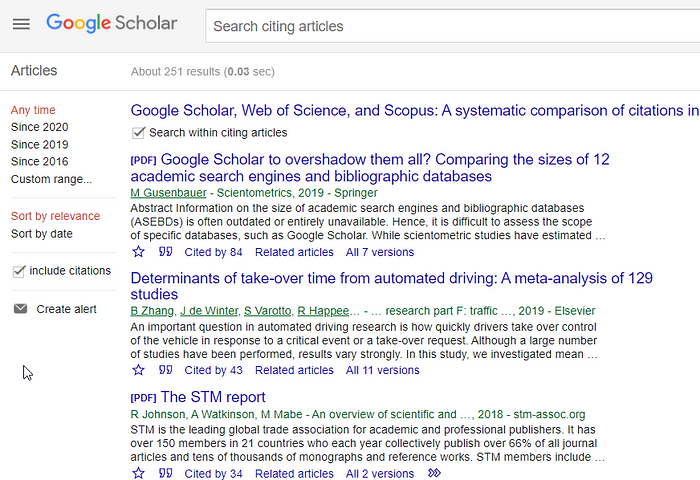Open author R Happee profile
The image size is (700, 480).
point(323,311)
